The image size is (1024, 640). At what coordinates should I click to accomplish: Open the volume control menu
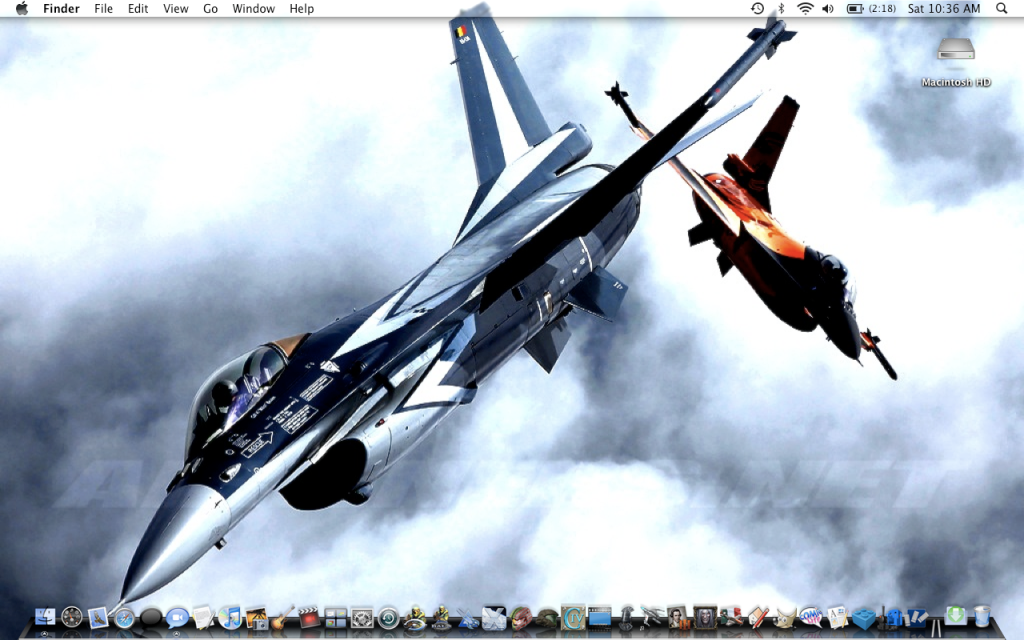click(x=828, y=8)
